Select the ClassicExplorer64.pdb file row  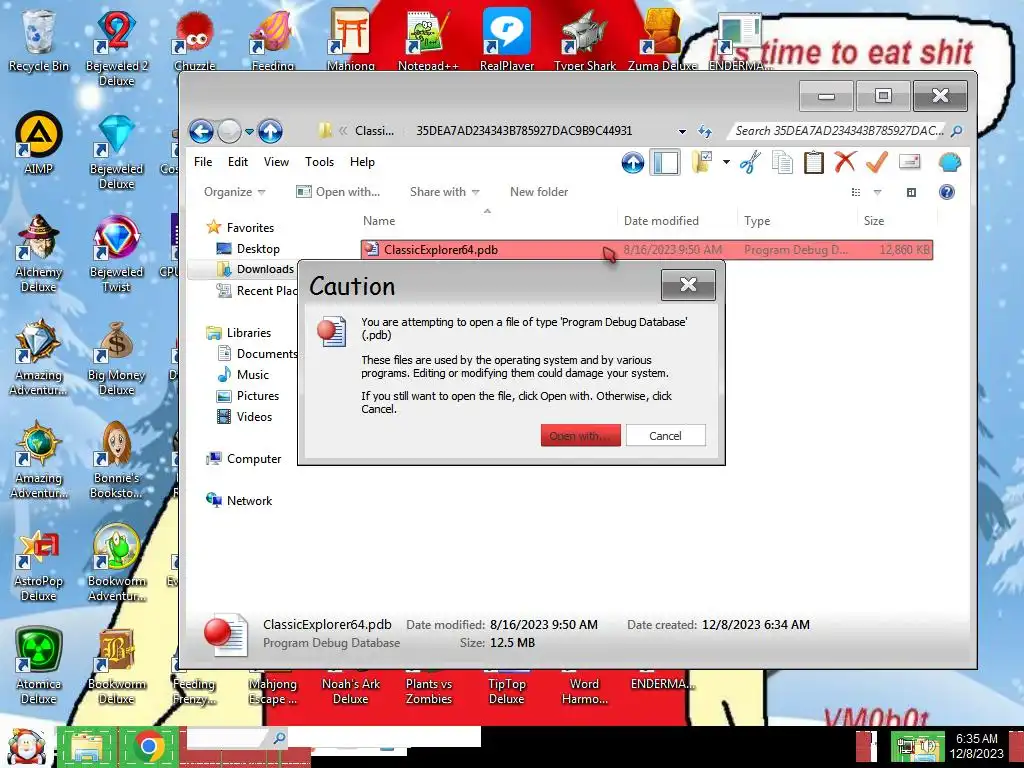point(647,249)
